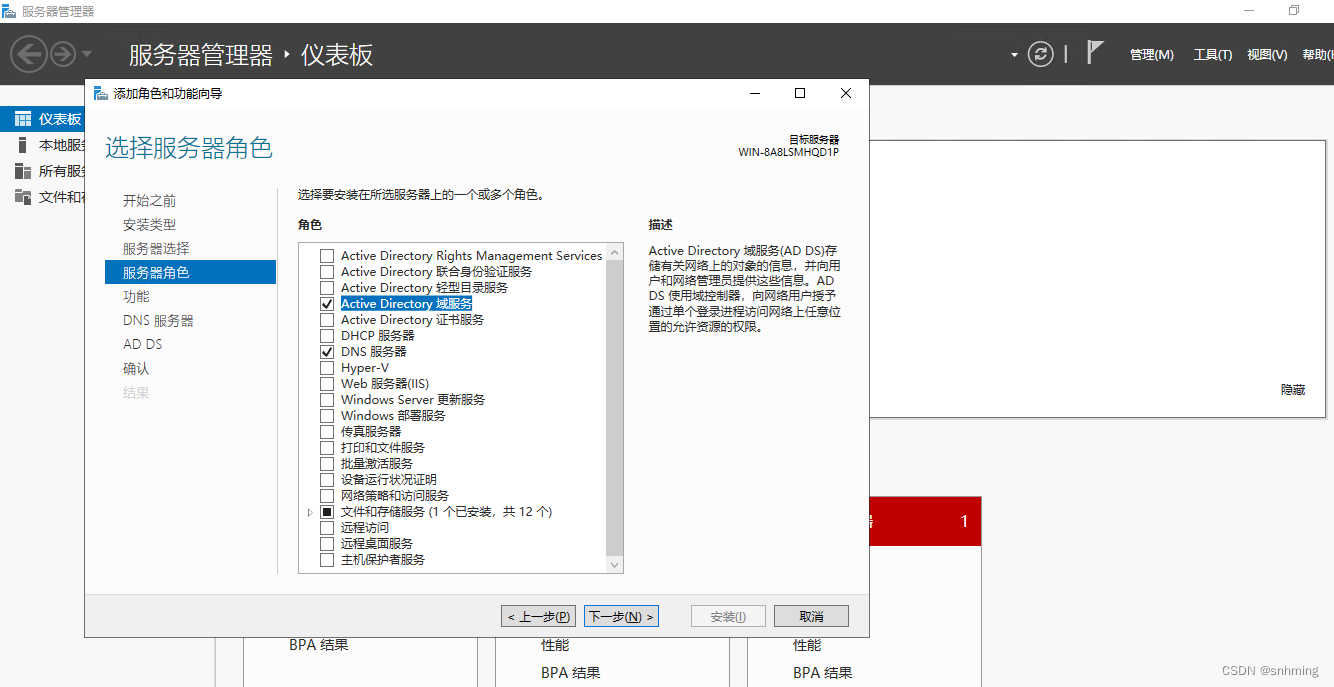
Task: Click BPA 结果 under the wizard dialog
Action: point(319,645)
